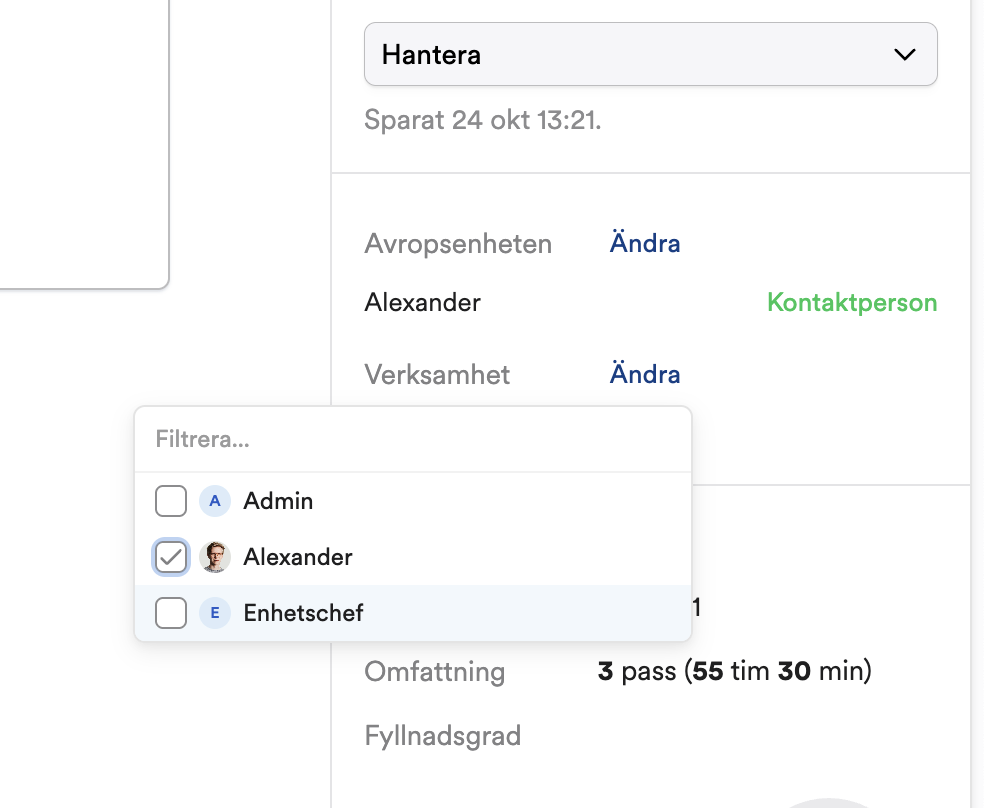The image size is (984, 808).
Task: Click the Admin avatar icon
Action: pyautogui.click(x=215, y=501)
